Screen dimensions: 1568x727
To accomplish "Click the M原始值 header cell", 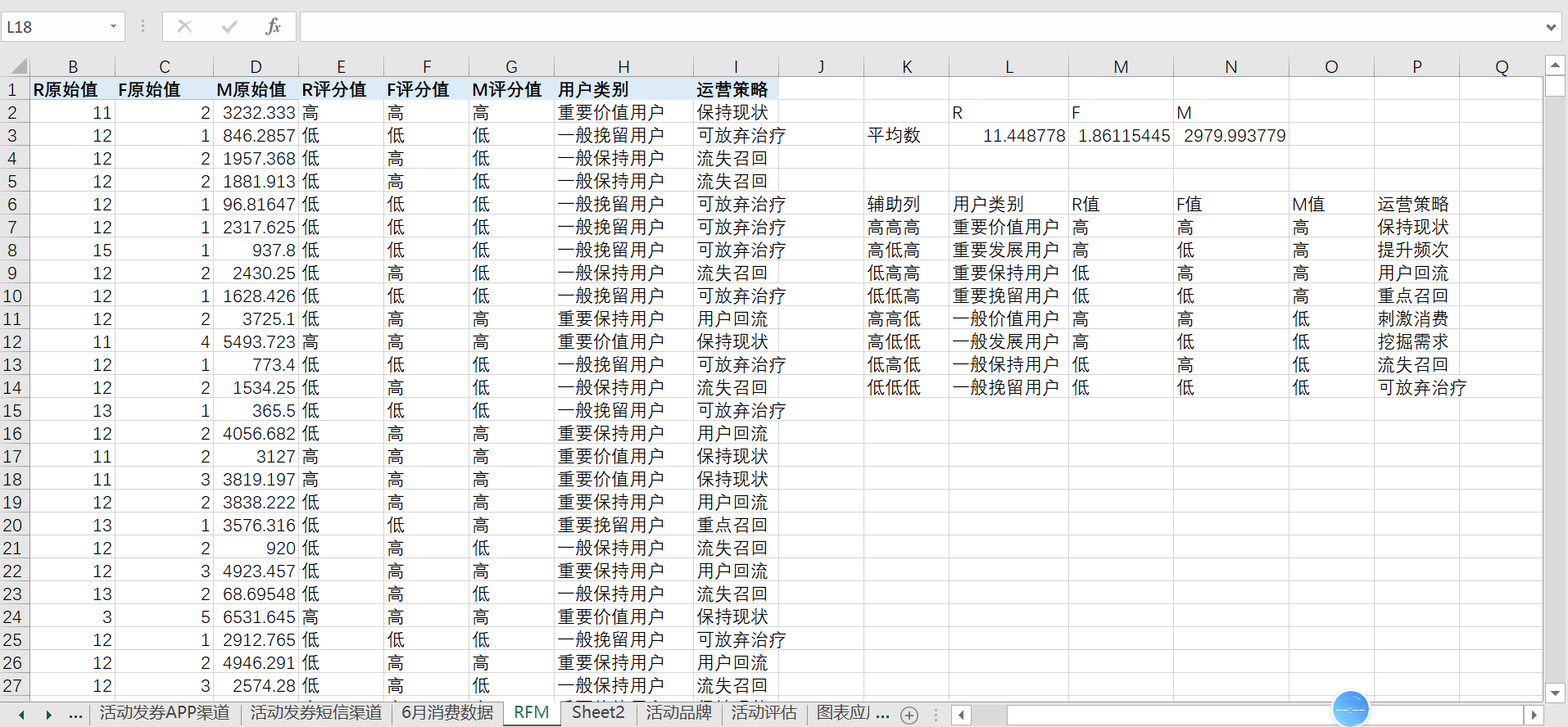I will tap(256, 89).
